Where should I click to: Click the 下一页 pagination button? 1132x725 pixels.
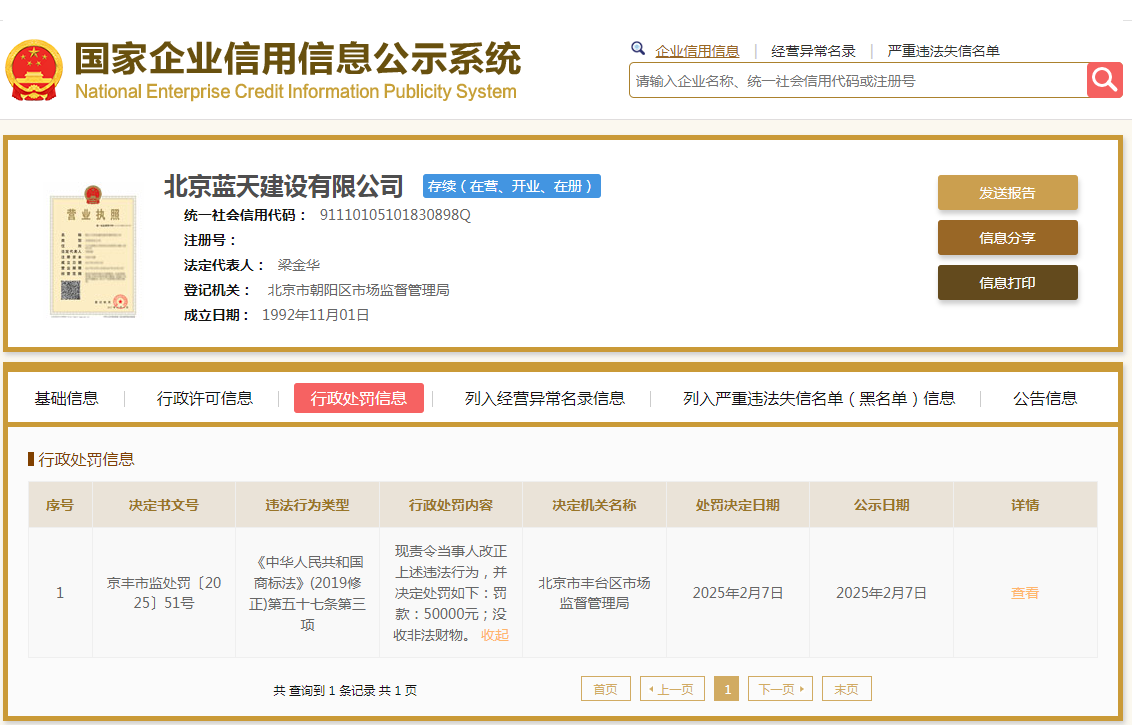[x=780, y=688]
